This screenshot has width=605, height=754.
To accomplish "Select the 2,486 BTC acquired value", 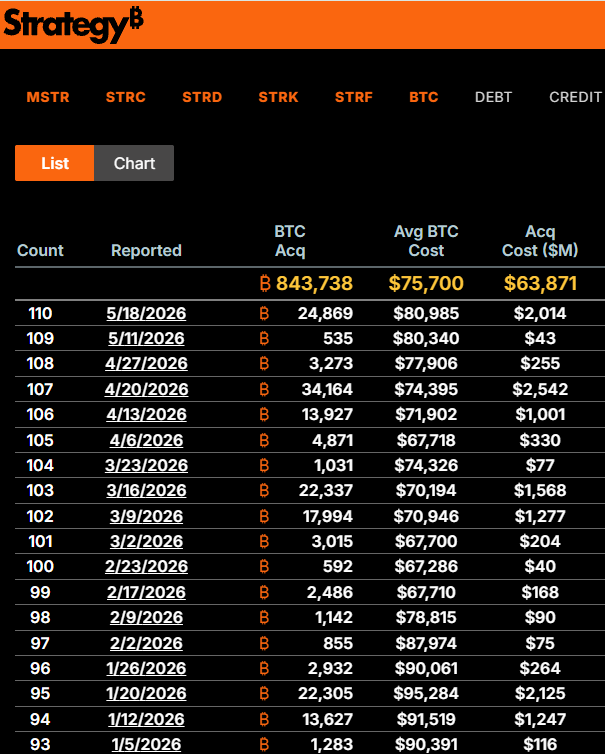I will 330,592.
